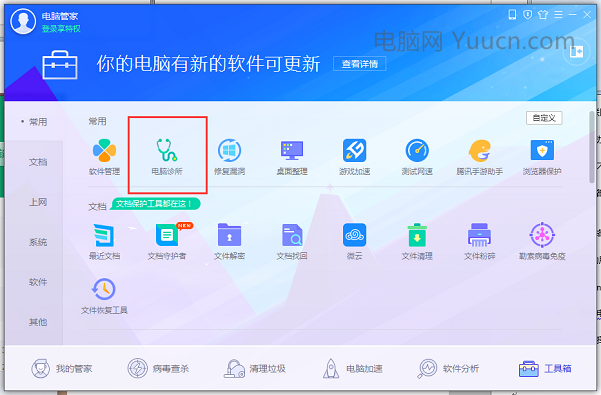Click the 查看详情 view details button
The width and height of the screenshot is (601, 395).
pyautogui.click(x=360, y=64)
